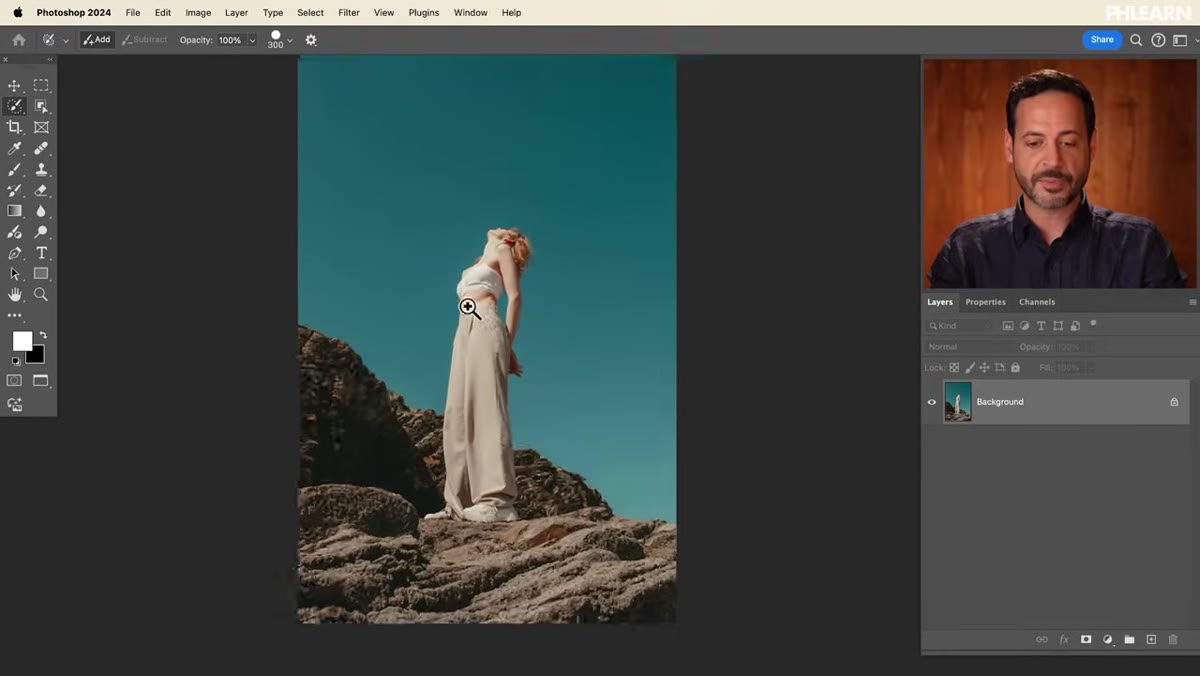Open the workspace switcher dropdown
This screenshot has height=676, width=1200.
point(1182,40)
